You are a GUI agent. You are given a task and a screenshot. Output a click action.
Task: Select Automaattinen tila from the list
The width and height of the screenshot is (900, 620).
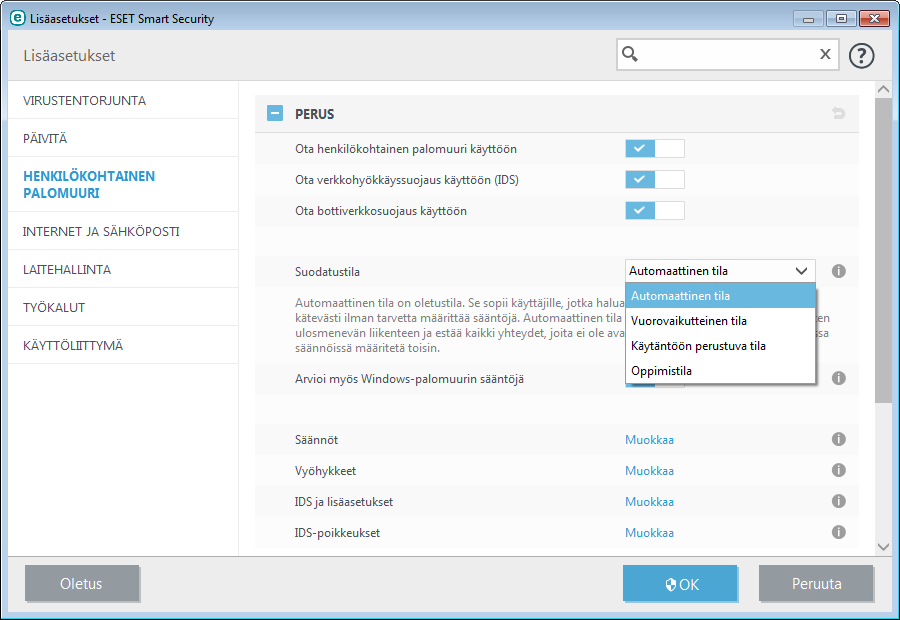[x=720, y=296]
